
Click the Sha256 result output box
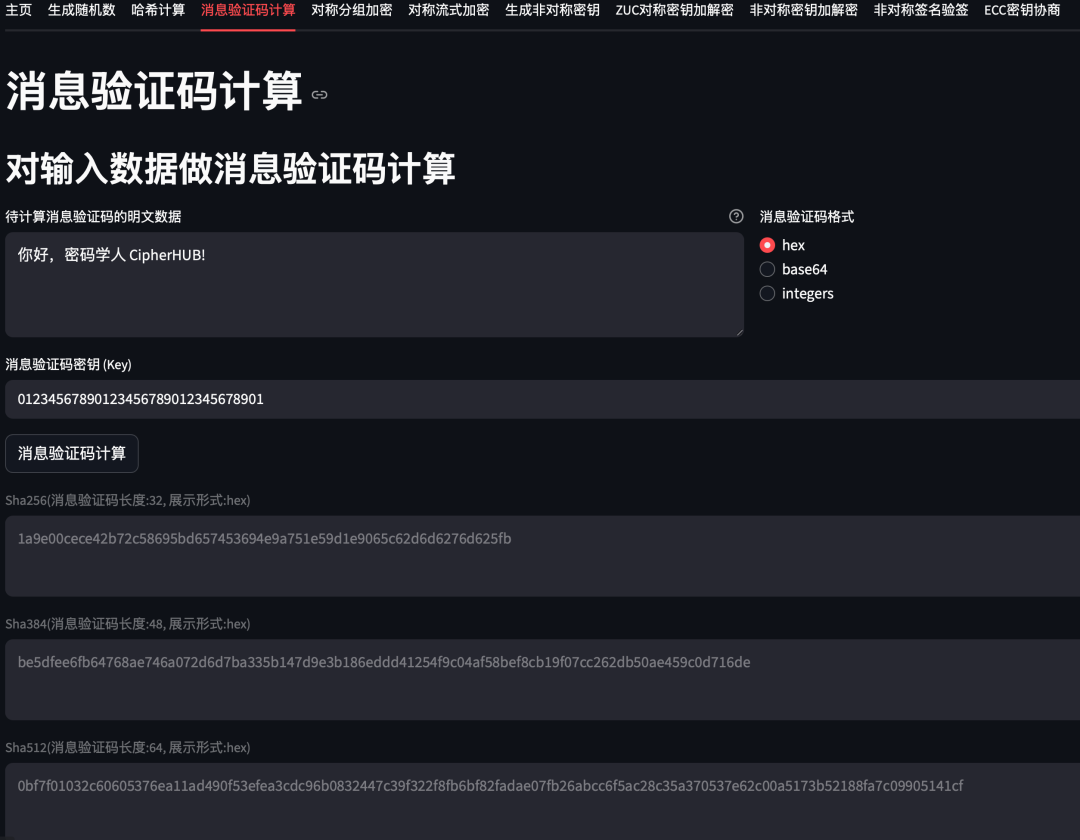click(540, 556)
